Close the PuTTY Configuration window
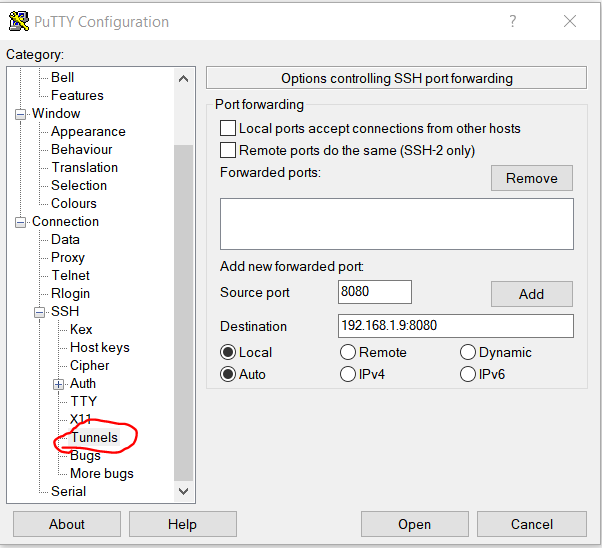This screenshot has height=548, width=602. (x=570, y=21)
